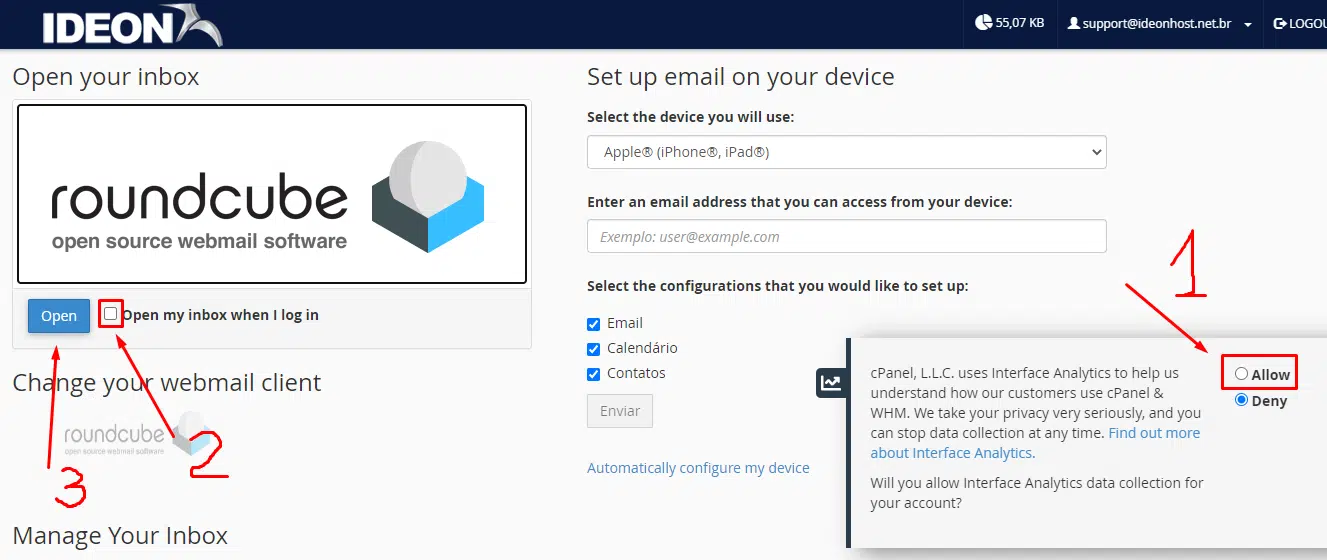
Task: Click the Interface Analytics chart icon
Action: pos(831,382)
